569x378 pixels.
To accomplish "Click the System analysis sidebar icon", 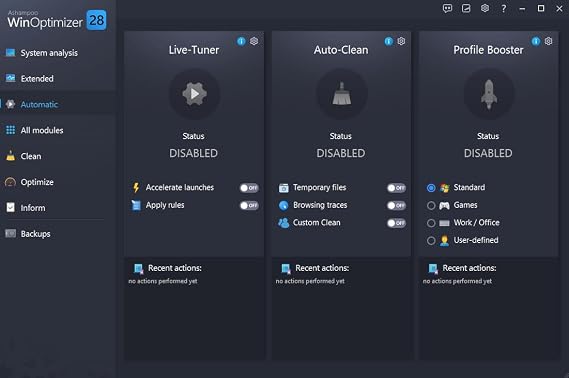I will [x=11, y=53].
